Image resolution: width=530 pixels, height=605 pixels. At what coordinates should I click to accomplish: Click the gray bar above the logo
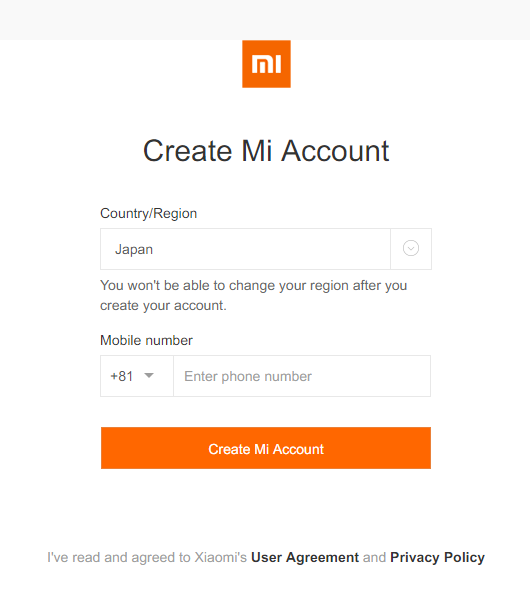coord(265,20)
